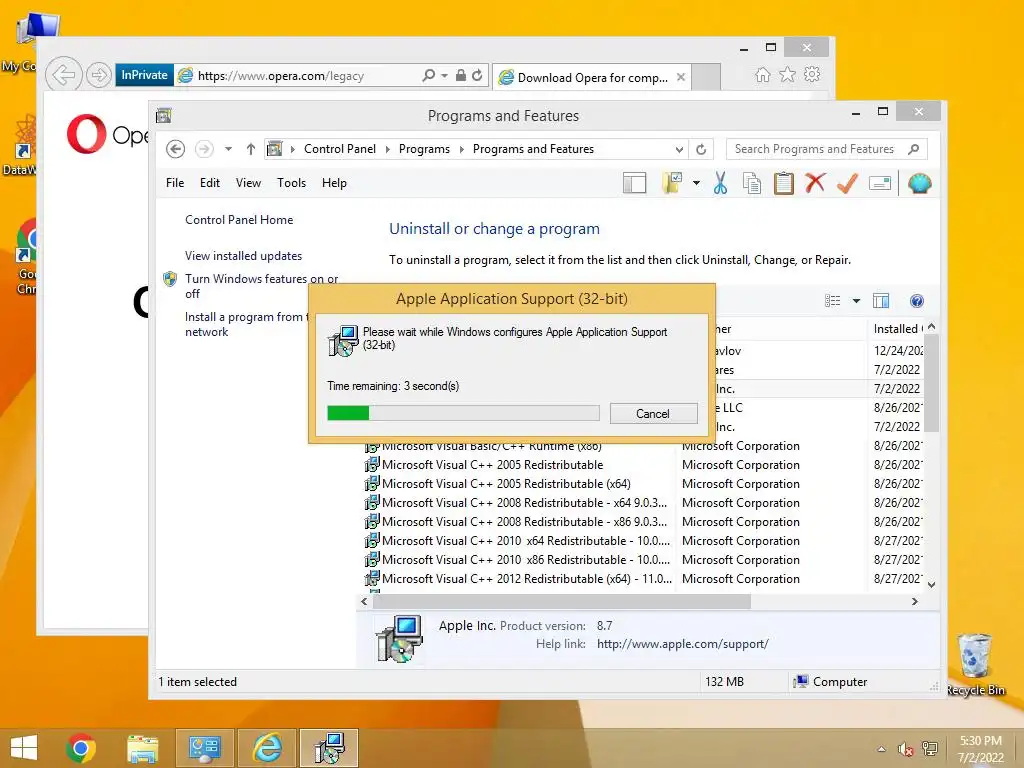
Task: Open View installed updates link
Action: tap(244, 256)
